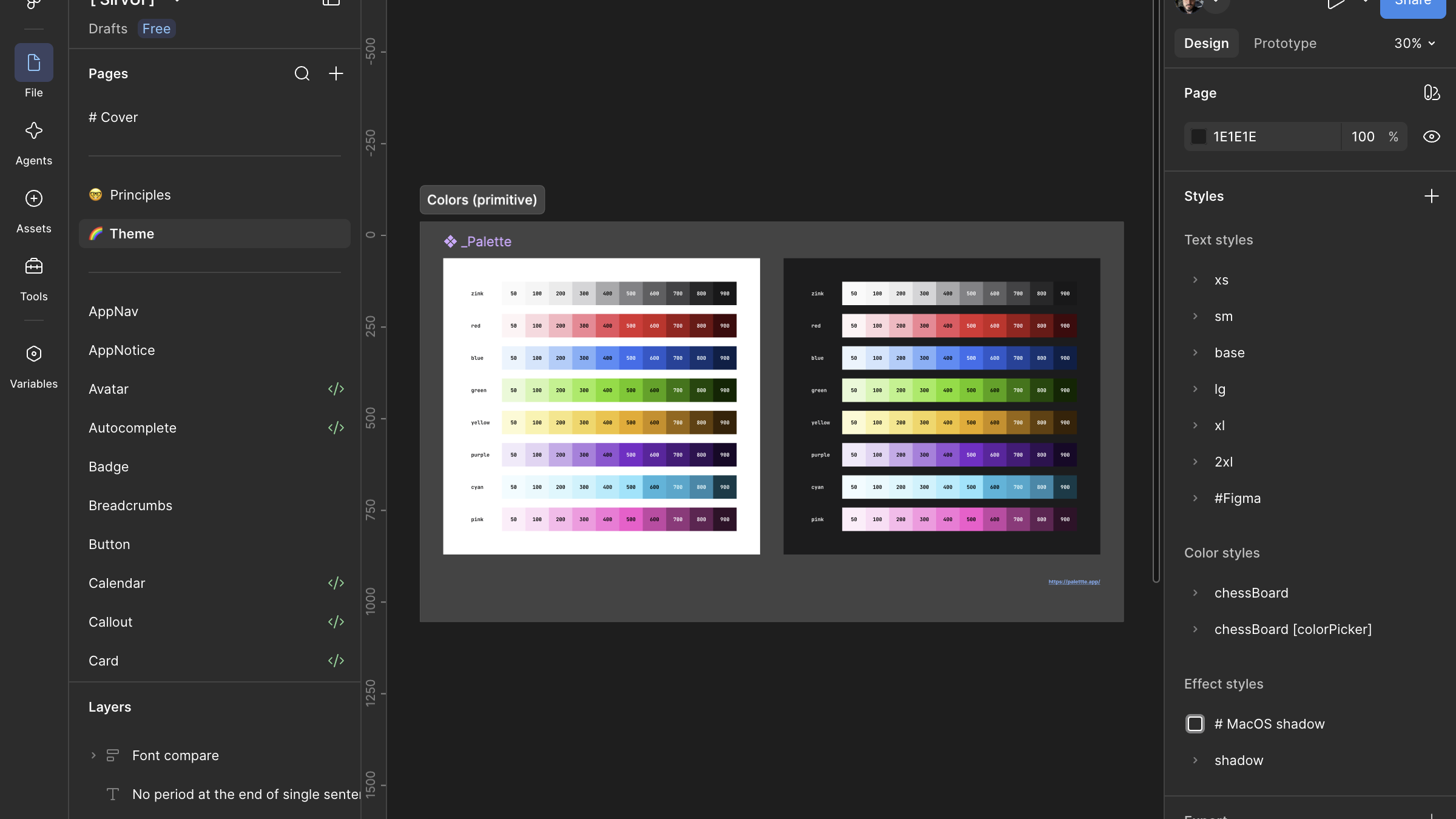The height and width of the screenshot is (819, 1456).
Task: Open the File panel in sidebar
Action: 34,72
